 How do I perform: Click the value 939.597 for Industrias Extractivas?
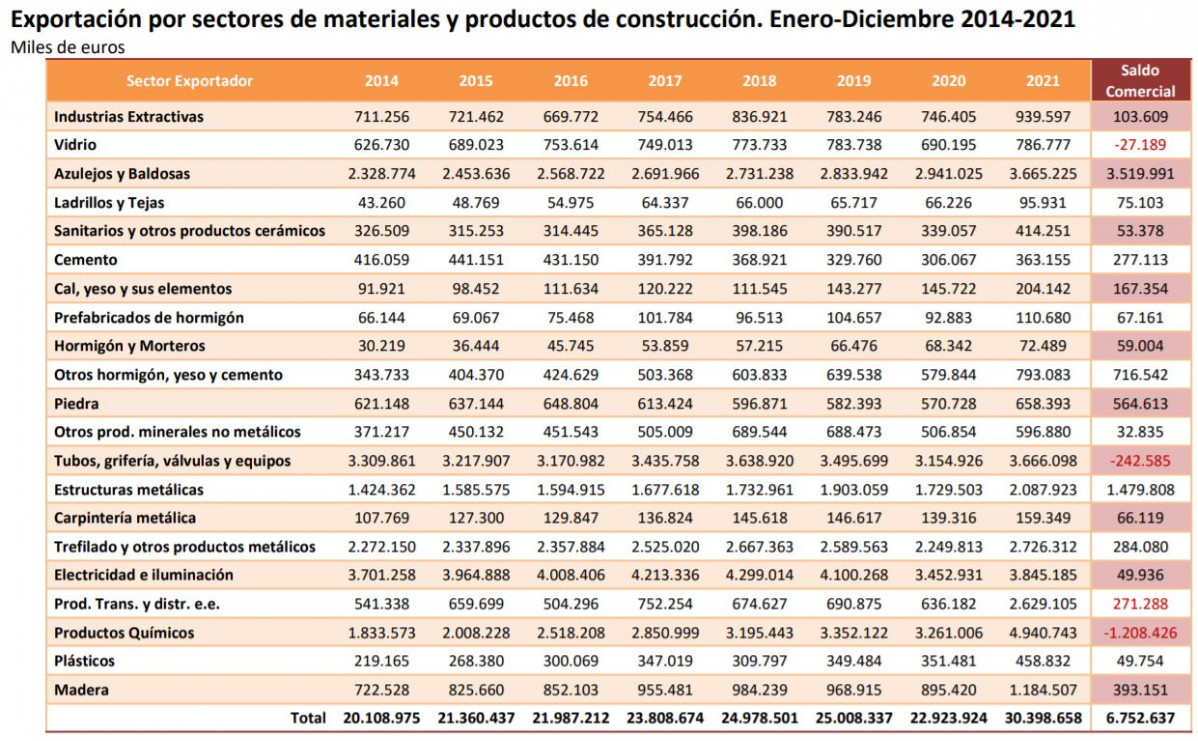[x=1043, y=117]
